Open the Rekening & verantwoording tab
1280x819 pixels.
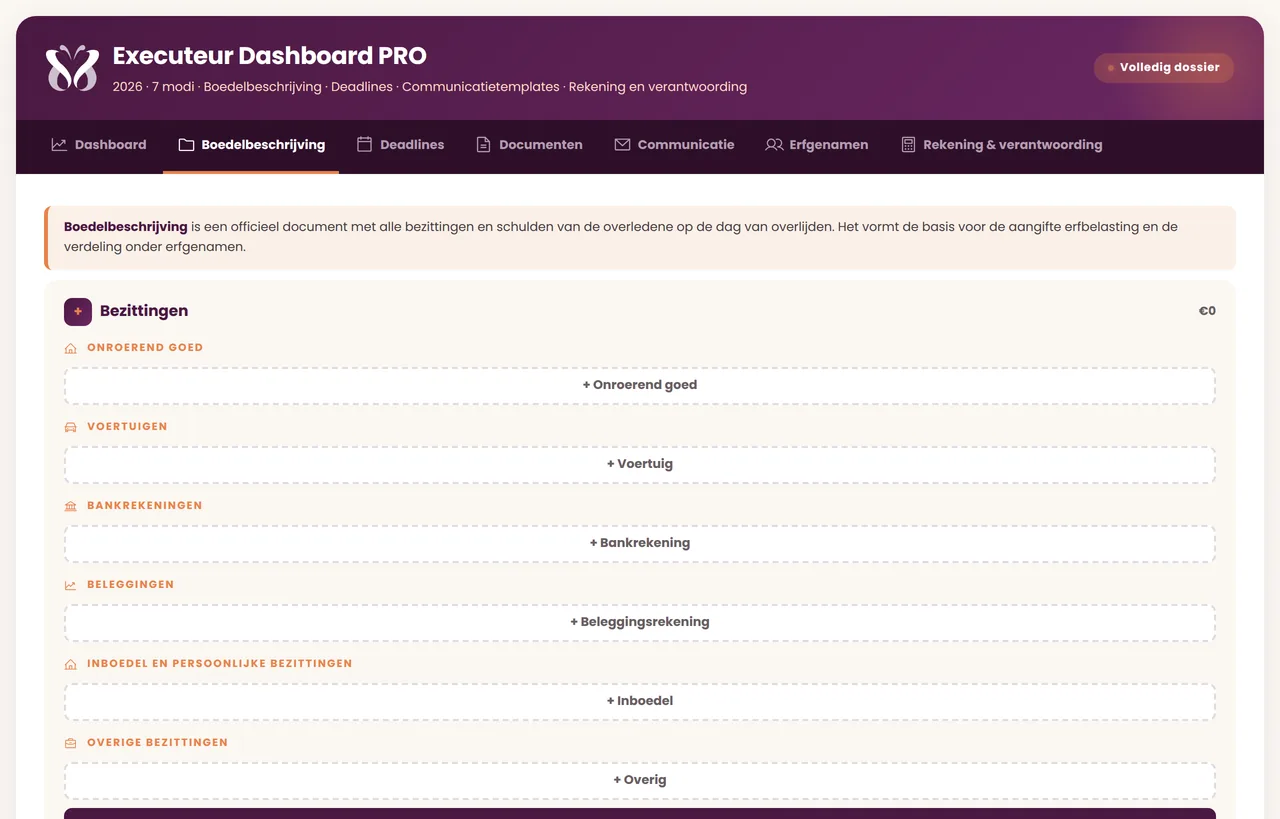[1001, 145]
